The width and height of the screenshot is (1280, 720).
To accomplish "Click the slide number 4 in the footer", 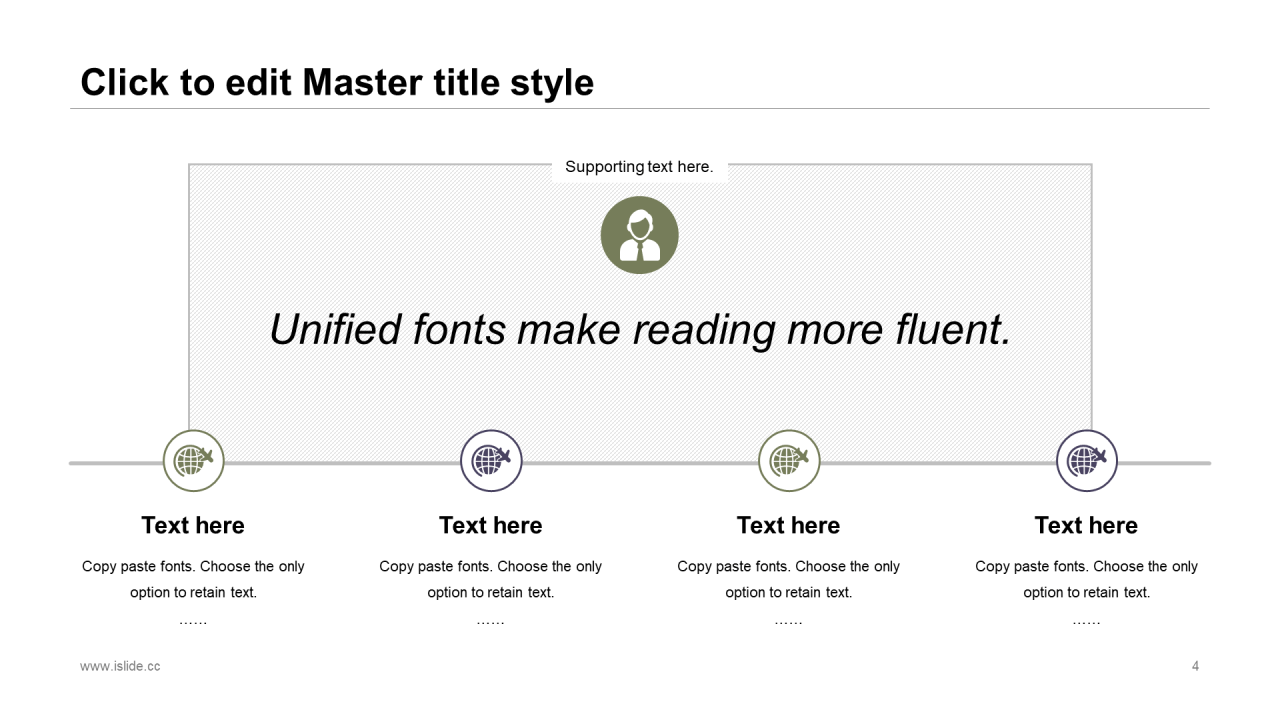I will [x=1195, y=666].
